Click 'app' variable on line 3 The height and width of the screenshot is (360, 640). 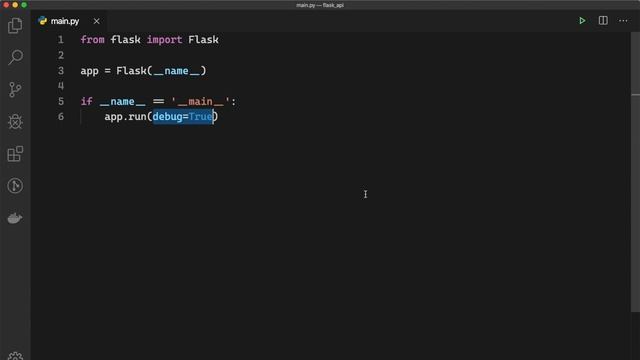(89, 71)
